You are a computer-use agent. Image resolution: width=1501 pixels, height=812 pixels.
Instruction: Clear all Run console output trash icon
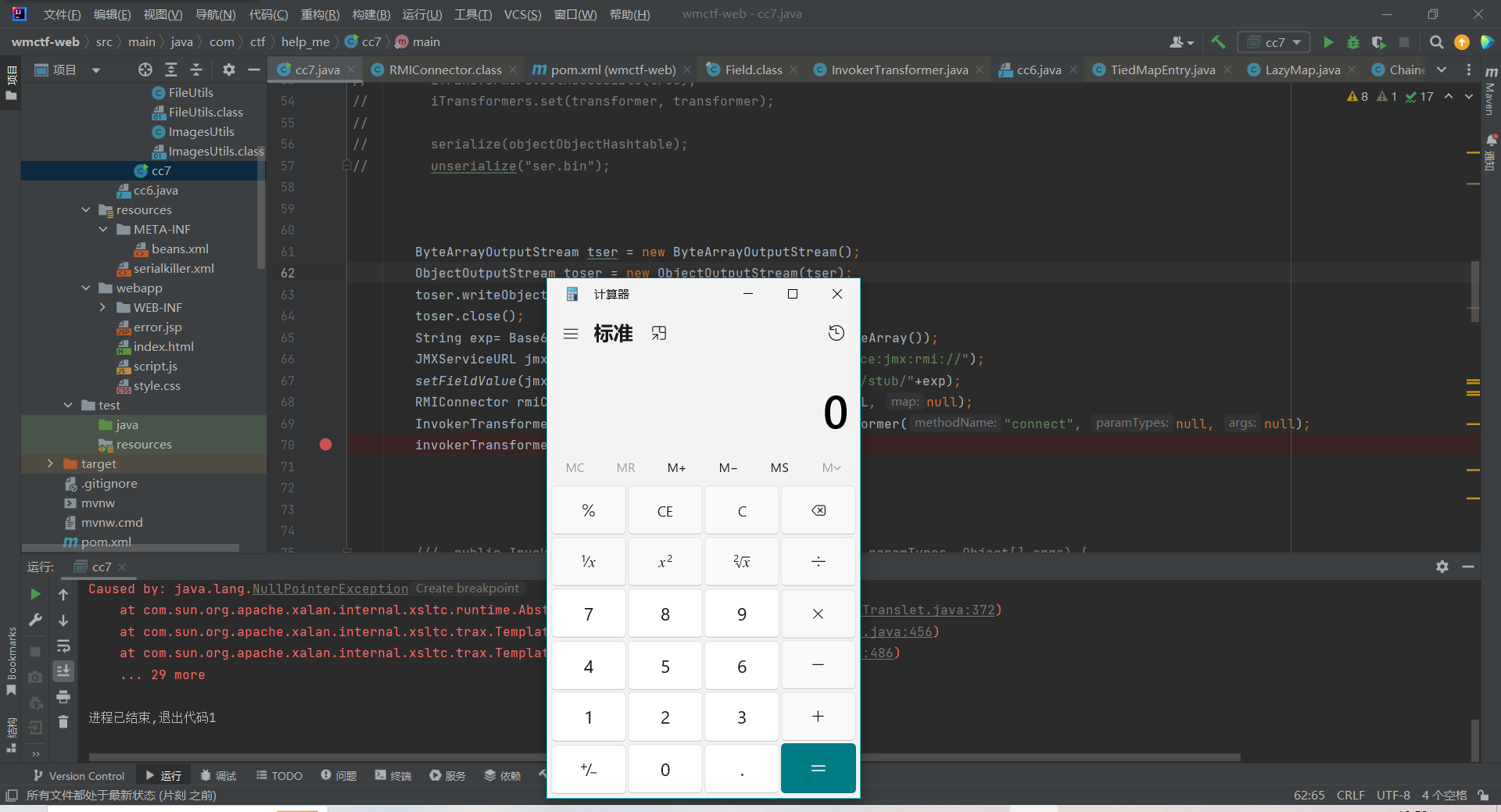[x=63, y=721]
